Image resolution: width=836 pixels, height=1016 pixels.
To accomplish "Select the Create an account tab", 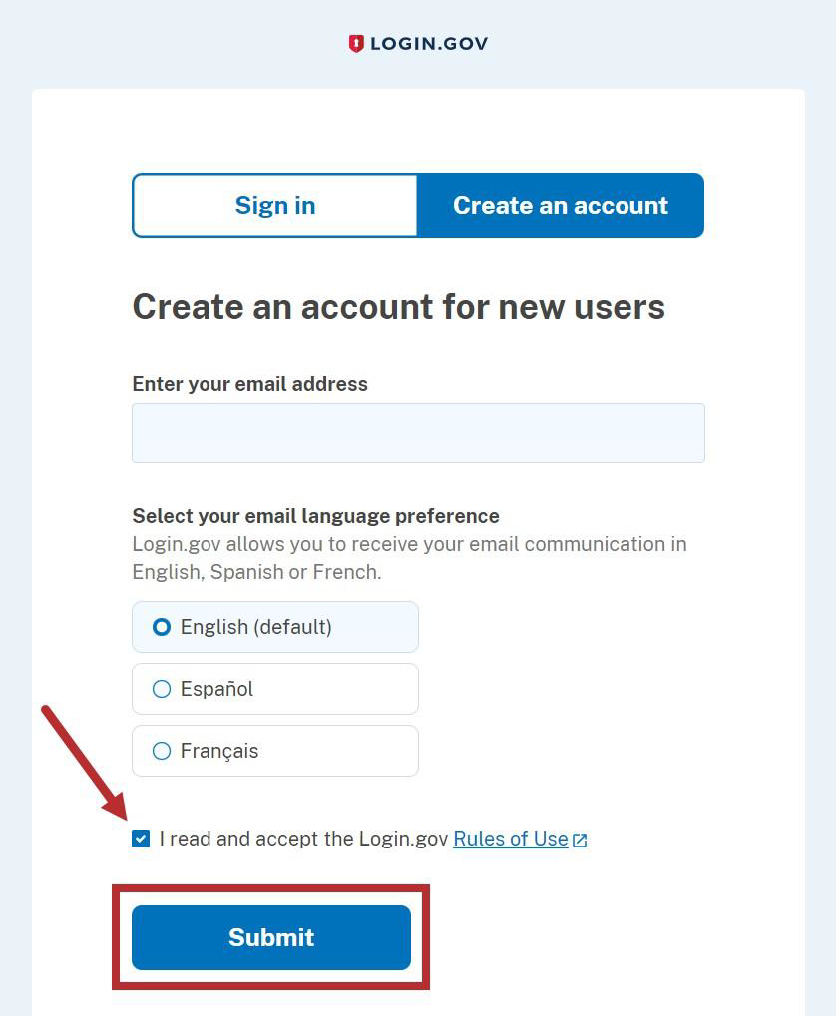I will click(x=560, y=205).
